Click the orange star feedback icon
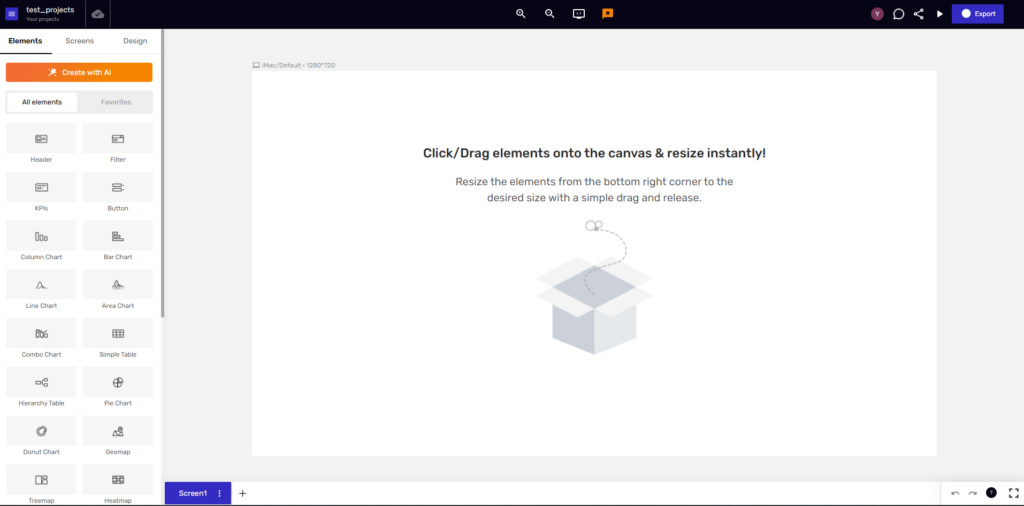Screen dimensions: 1024x506 (x=607, y=14)
